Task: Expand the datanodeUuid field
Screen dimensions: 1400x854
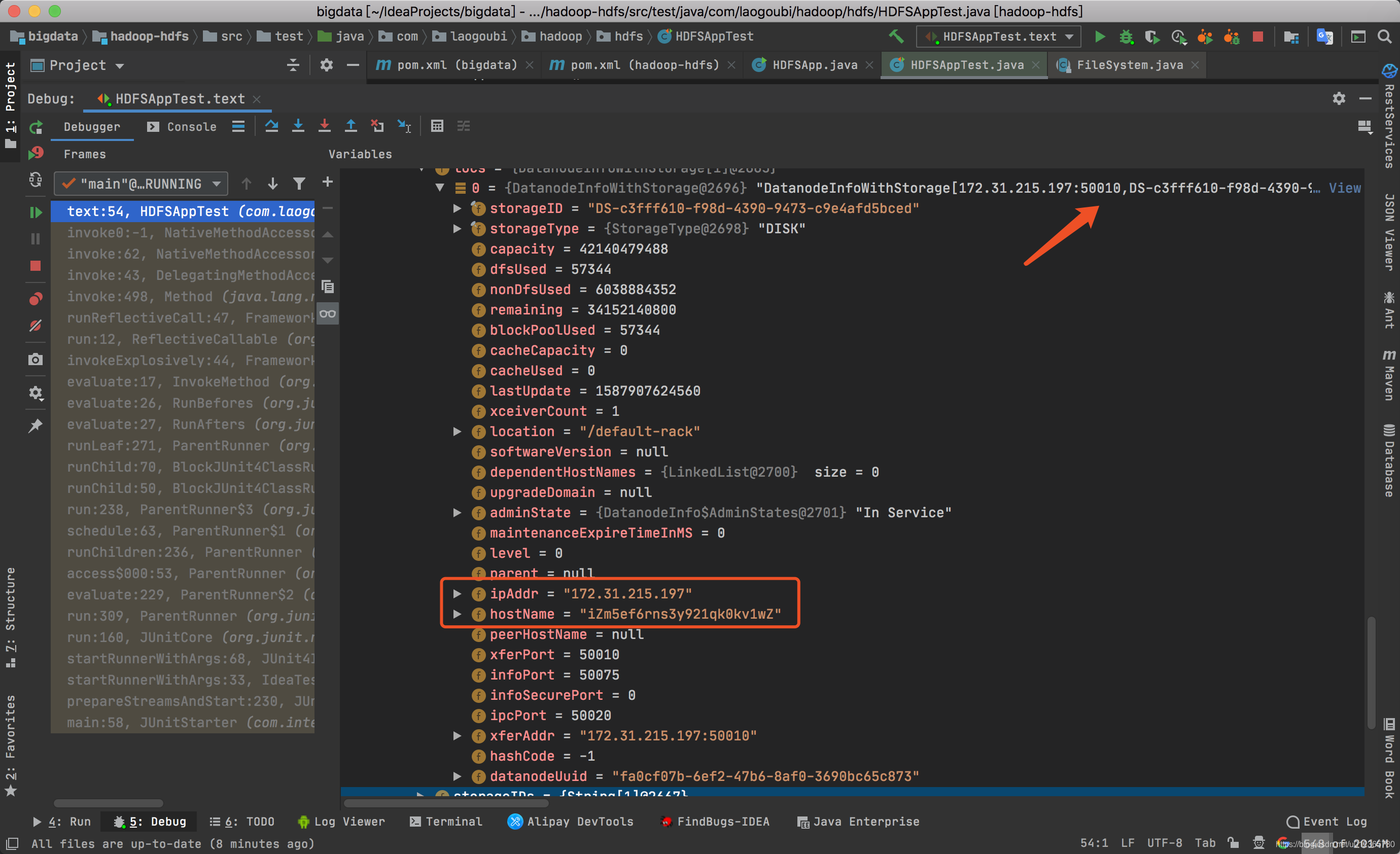Action: [x=458, y=776]
